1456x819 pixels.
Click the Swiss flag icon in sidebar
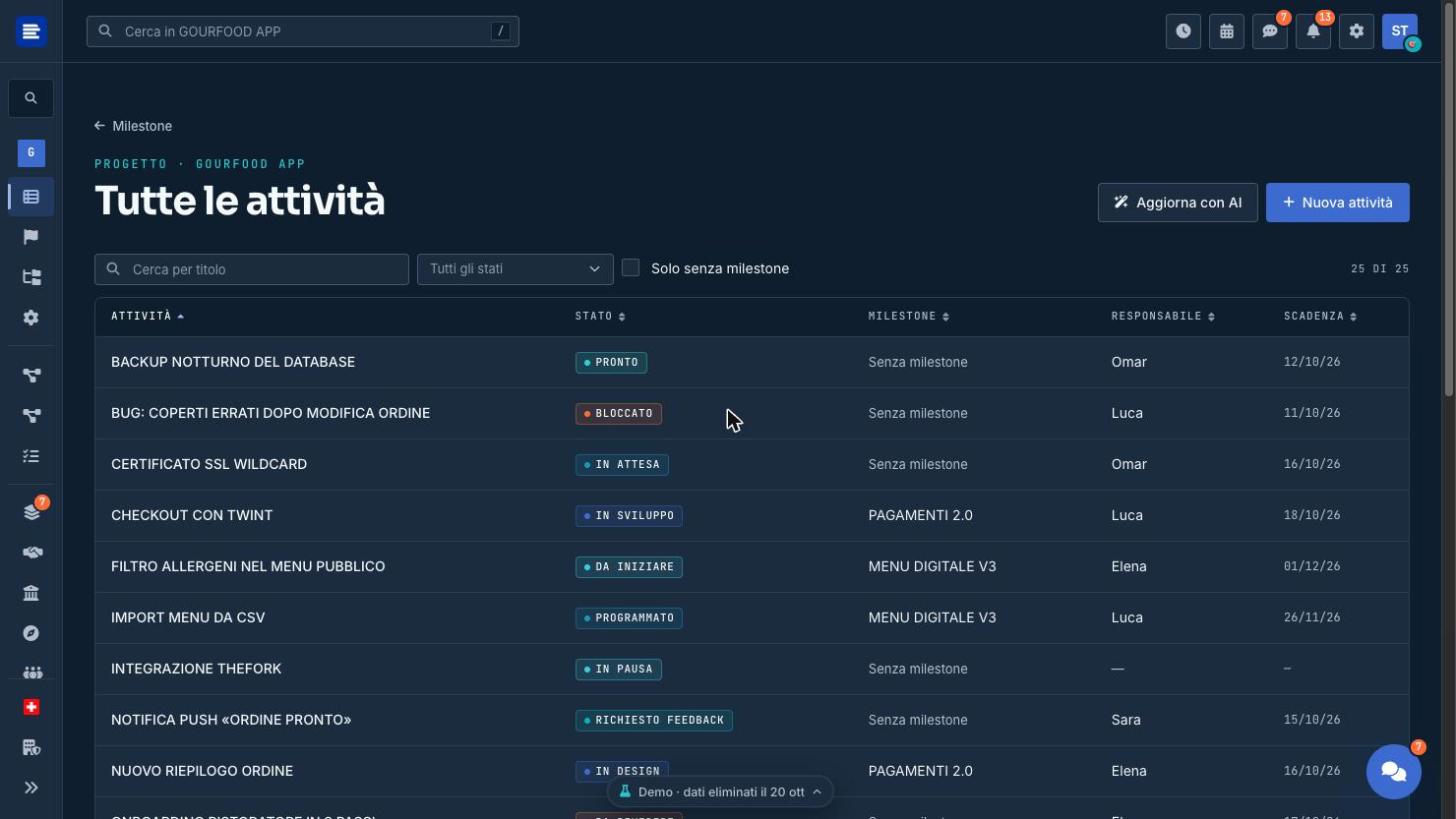(x=31, y=707)
